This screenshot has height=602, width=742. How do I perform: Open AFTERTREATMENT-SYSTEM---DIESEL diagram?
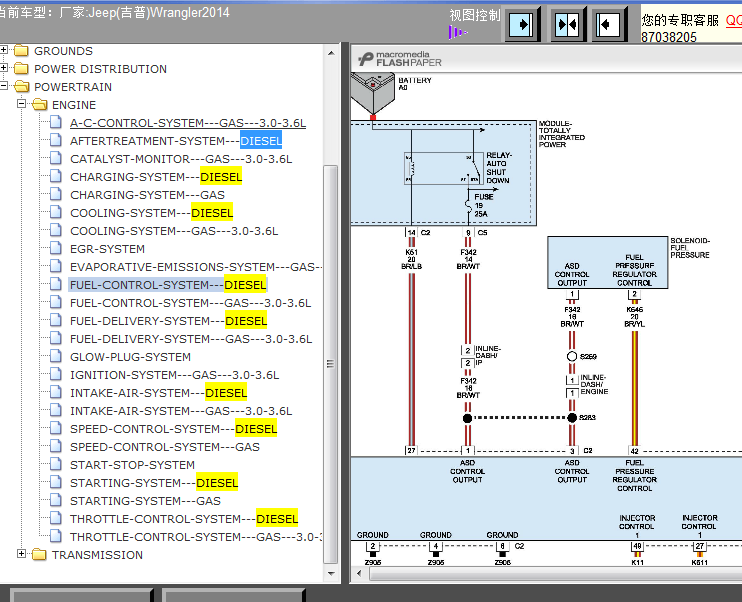[x=176, y=141]
